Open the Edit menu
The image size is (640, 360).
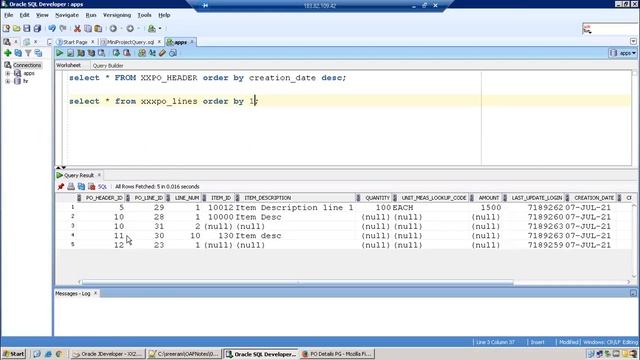pyautogui.click(x=24, y=15)
